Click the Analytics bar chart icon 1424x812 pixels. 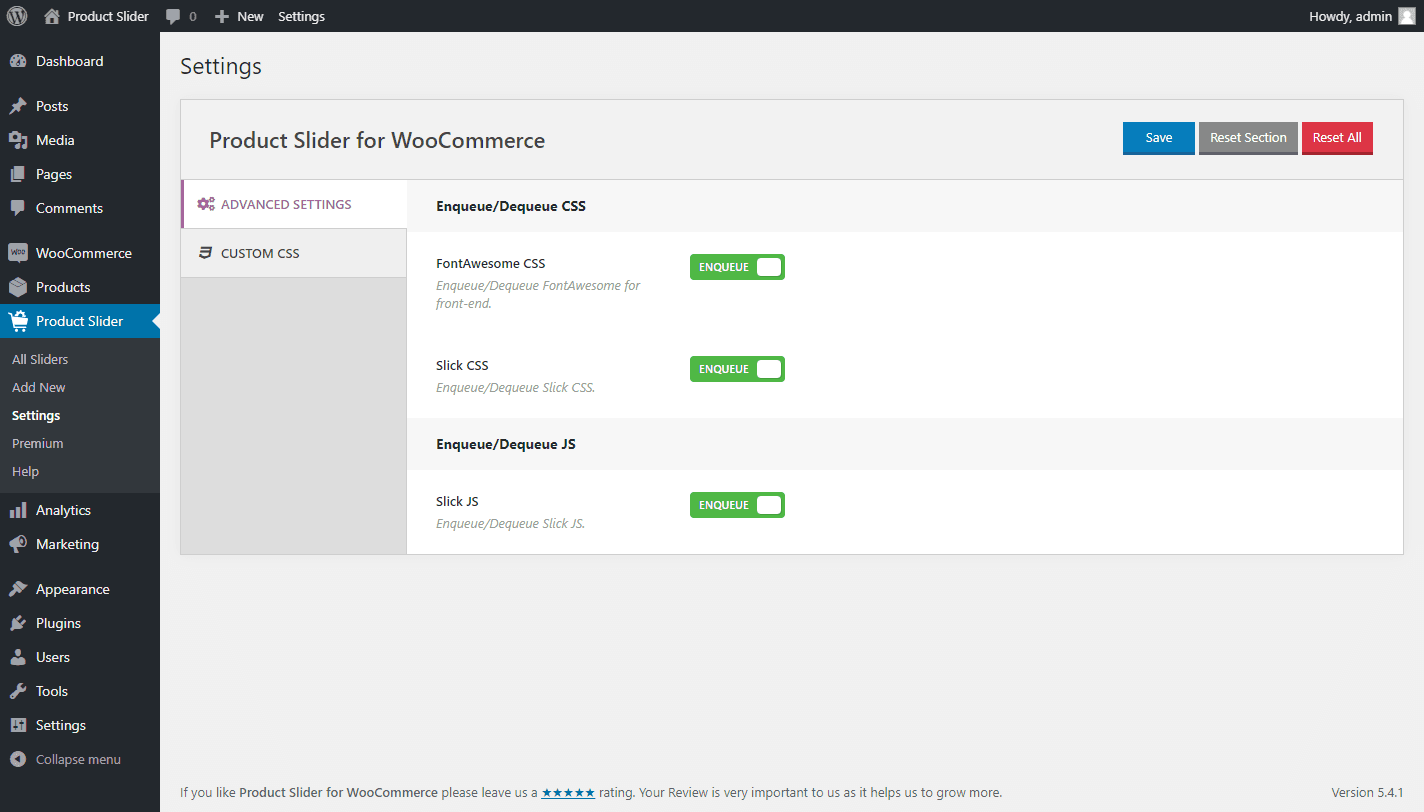pyautogui.click(x=18, y=510)
